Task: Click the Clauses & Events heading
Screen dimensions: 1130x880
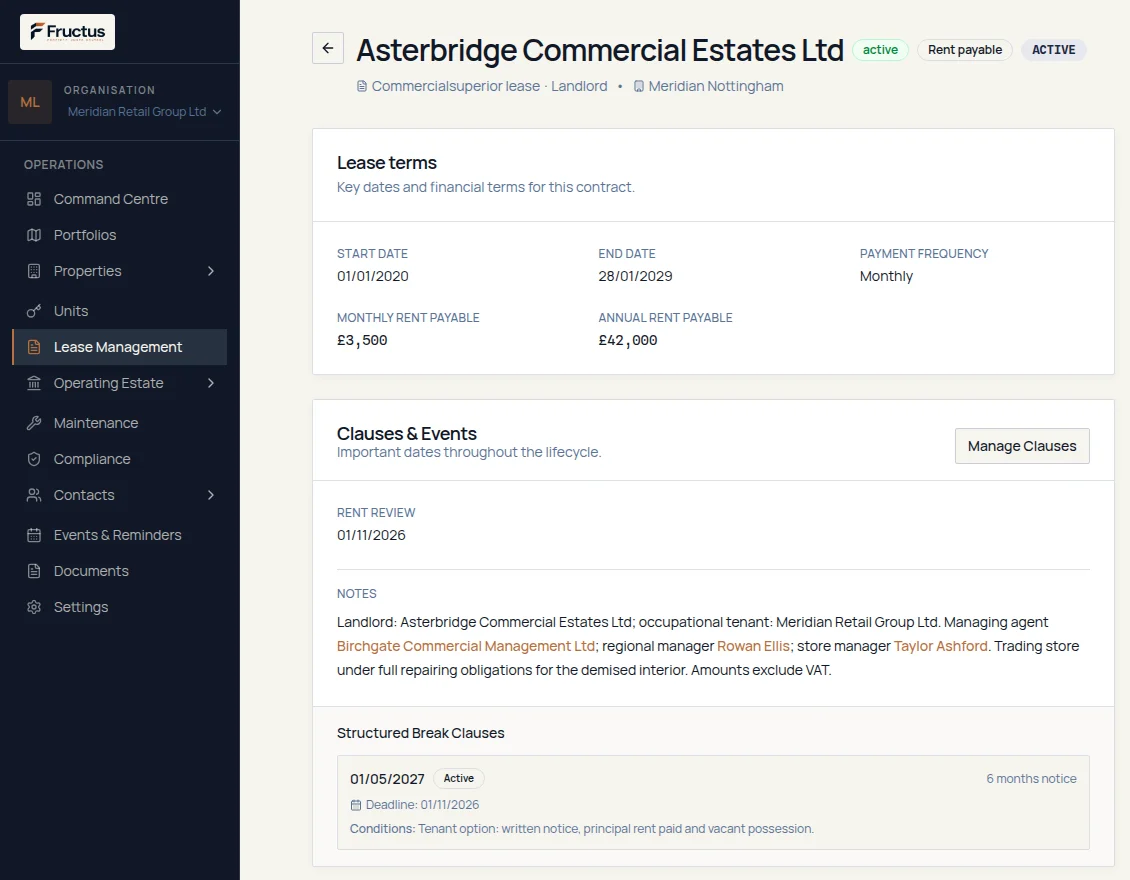Action: coord(406,433)
